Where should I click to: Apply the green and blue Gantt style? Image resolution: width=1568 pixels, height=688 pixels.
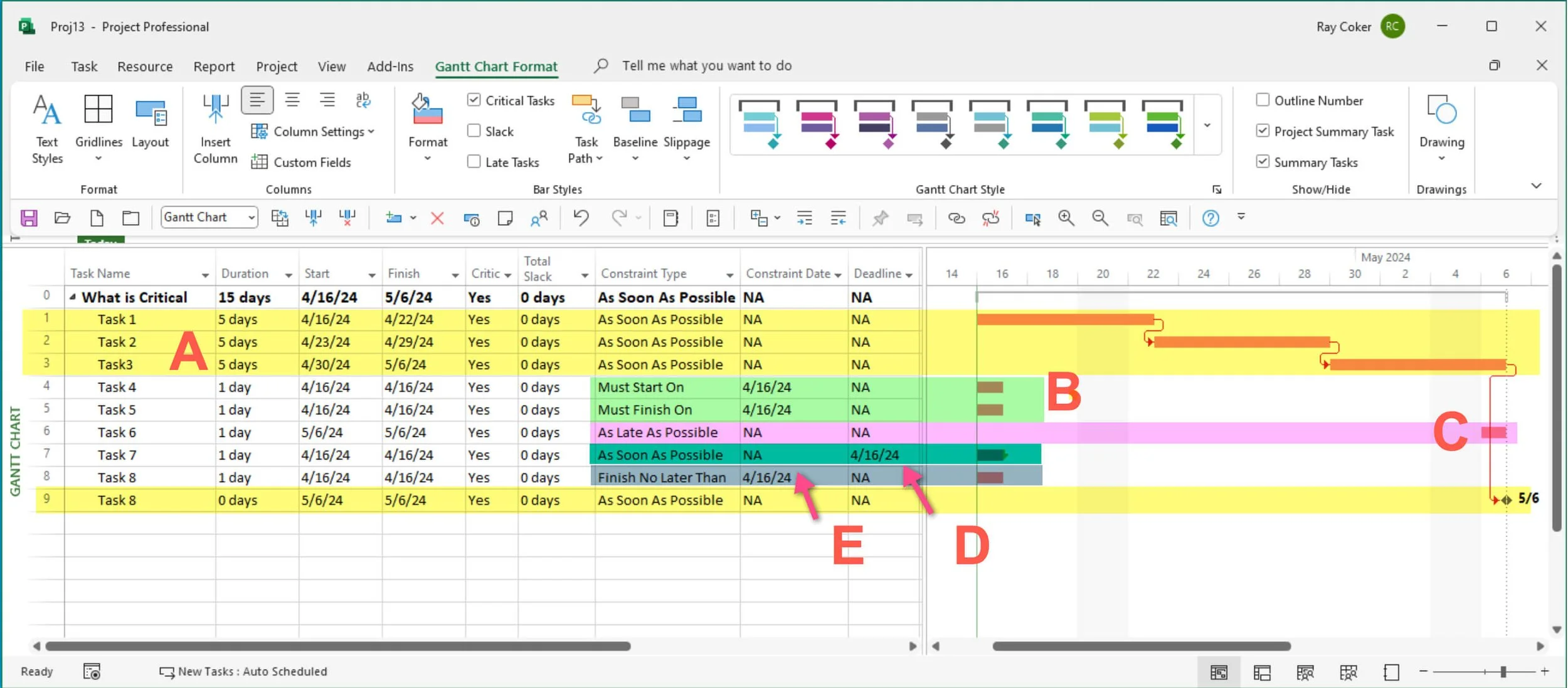pyautogui.click(x=1162, y=125)
